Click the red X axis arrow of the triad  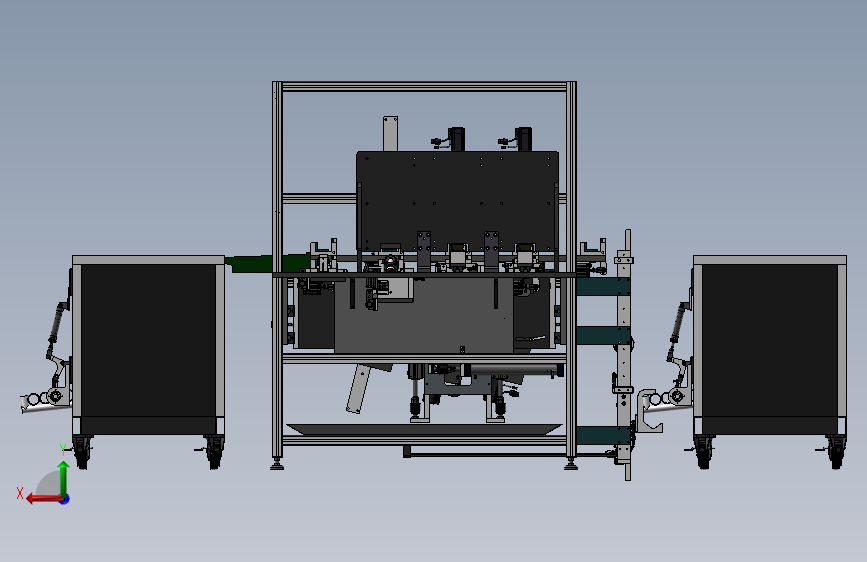coord(44,499)
